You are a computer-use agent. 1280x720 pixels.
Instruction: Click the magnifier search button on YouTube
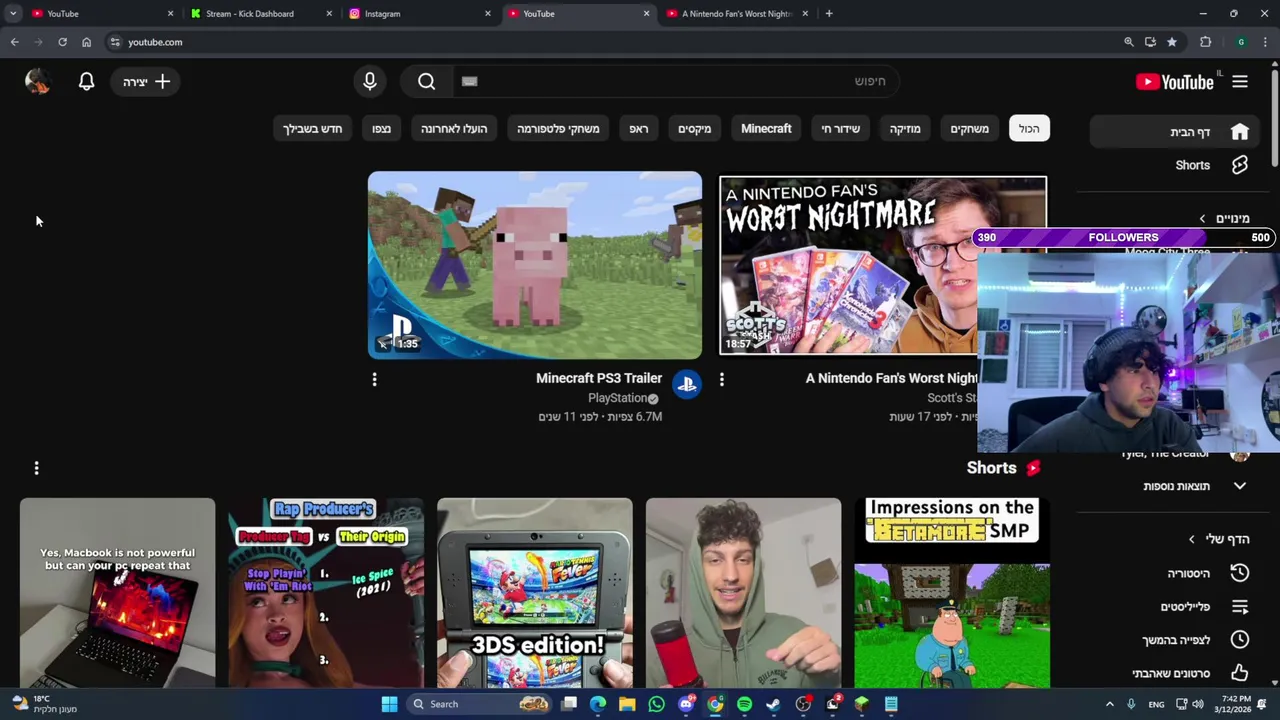tap(427, 82)
